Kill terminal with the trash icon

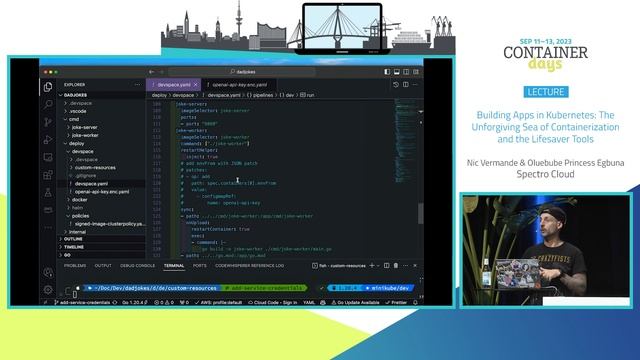tap(396, 266)
